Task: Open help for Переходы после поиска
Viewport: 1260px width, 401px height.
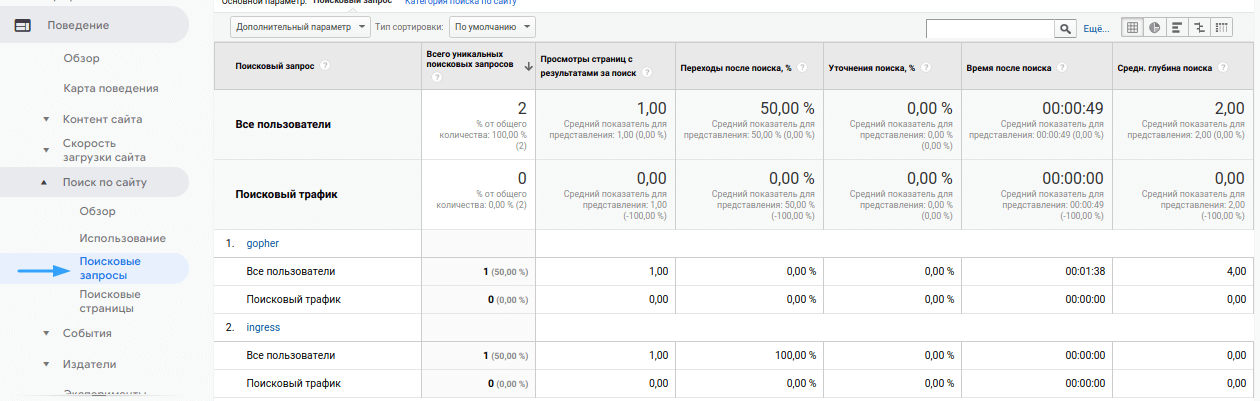Action: (x=801, y=68)
